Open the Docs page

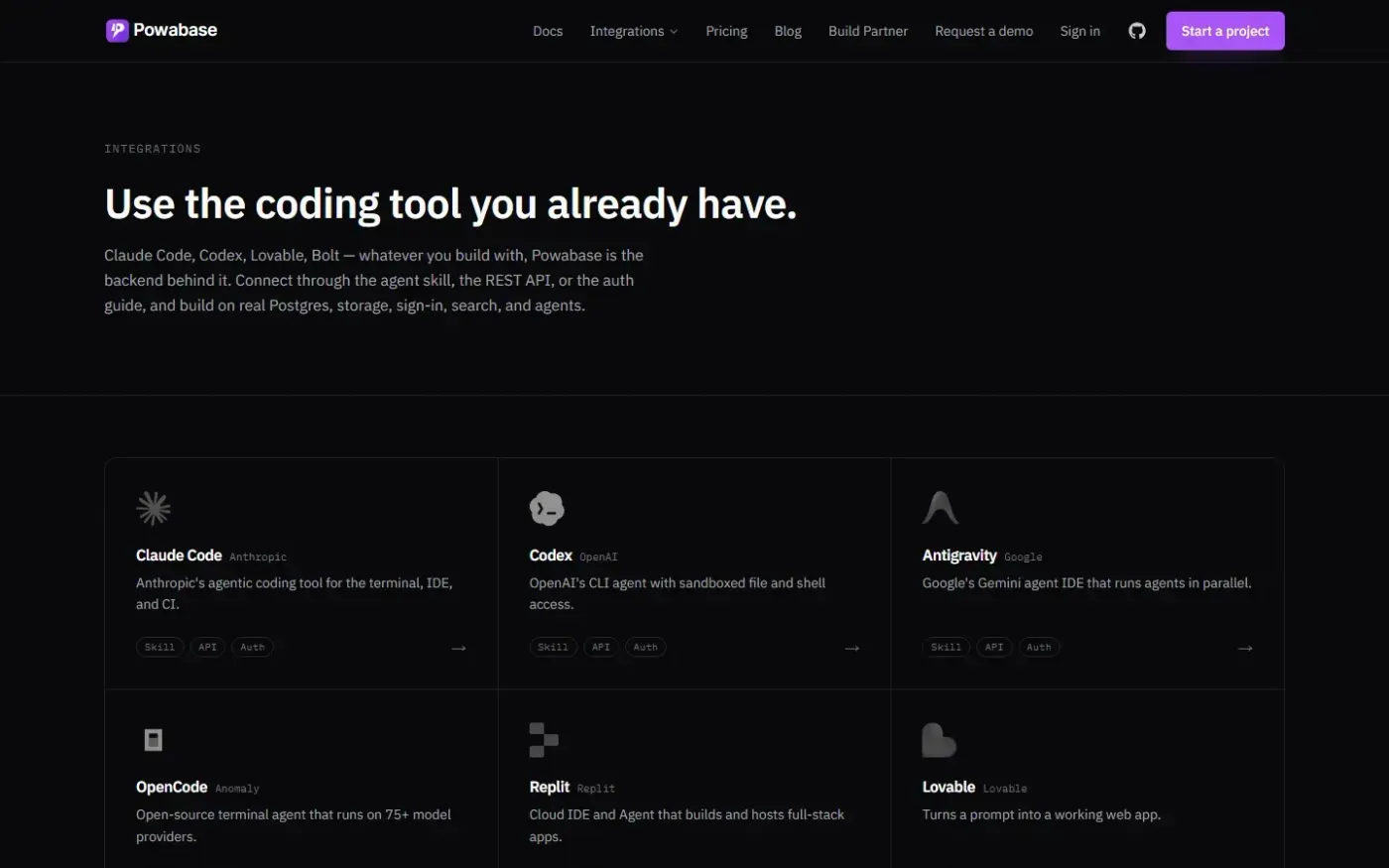click(548, 31)
